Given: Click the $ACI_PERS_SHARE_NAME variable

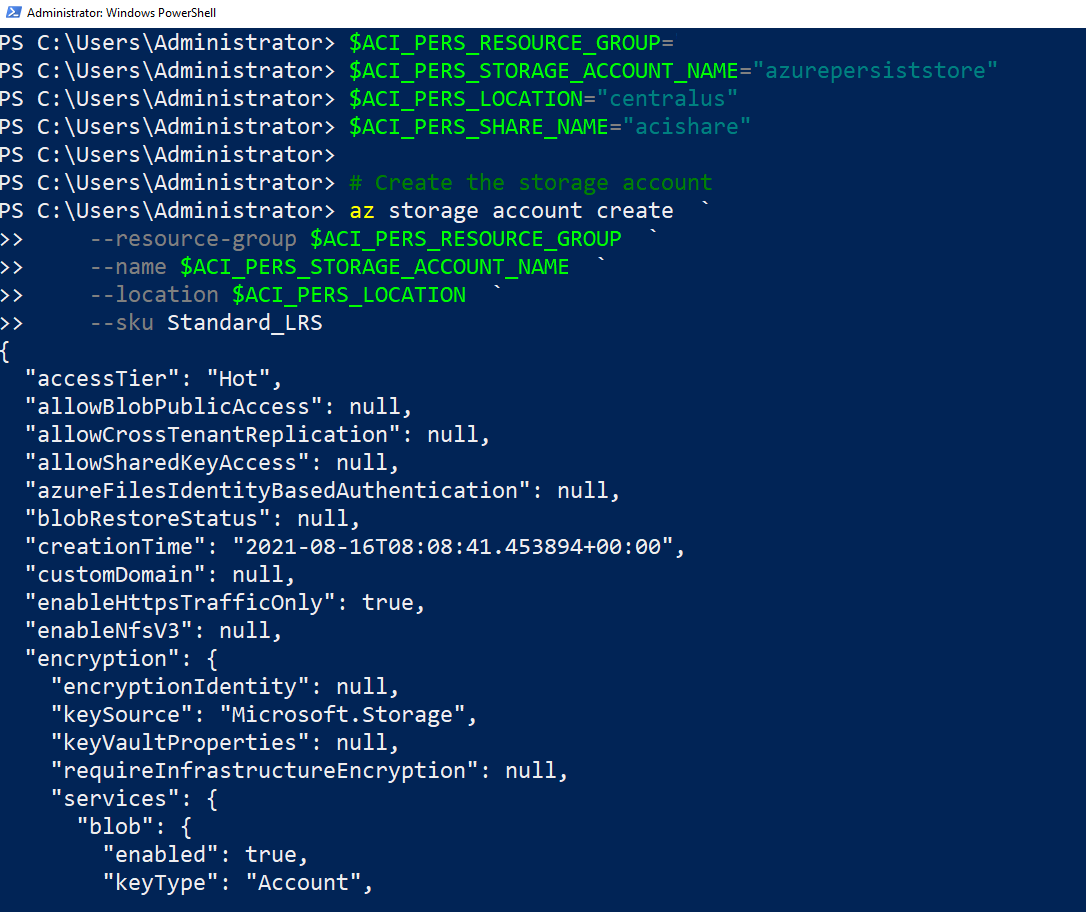Looking at the screenshot, I should 479,127.
